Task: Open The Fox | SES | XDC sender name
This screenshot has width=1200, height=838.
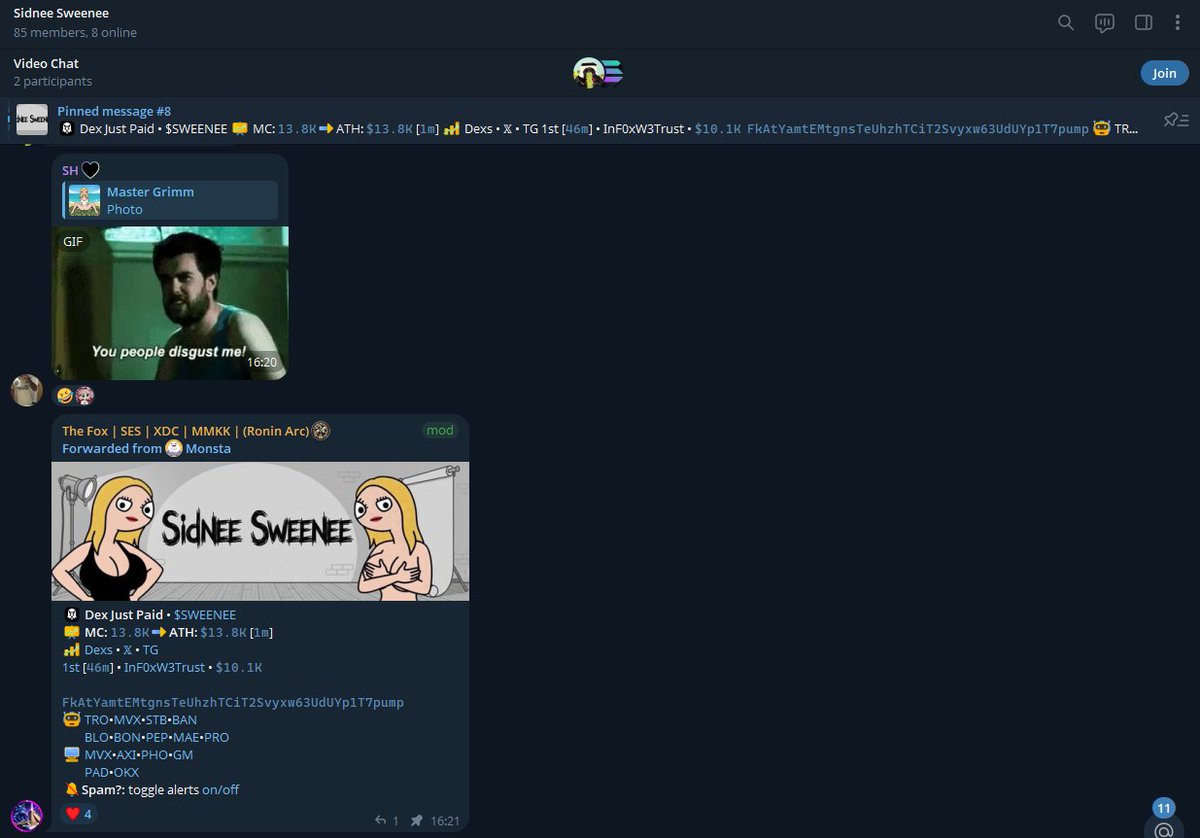Action: click(x=186, y=431)
